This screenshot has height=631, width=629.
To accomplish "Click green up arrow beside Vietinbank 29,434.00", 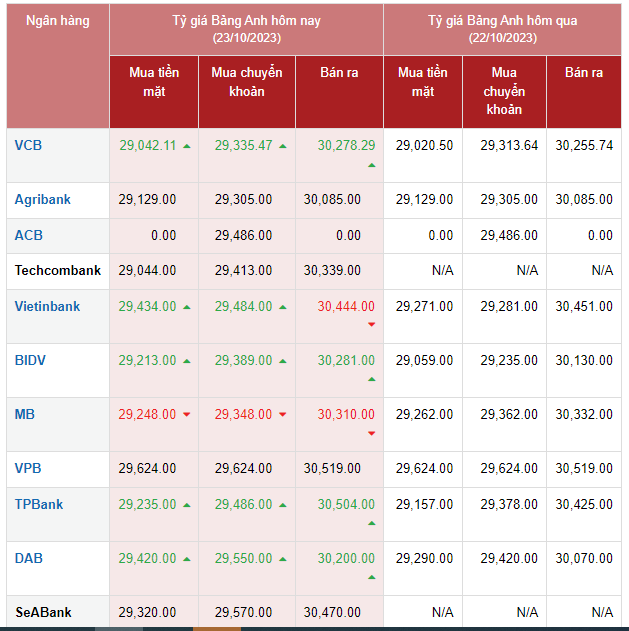I will (x=186, y=307).
